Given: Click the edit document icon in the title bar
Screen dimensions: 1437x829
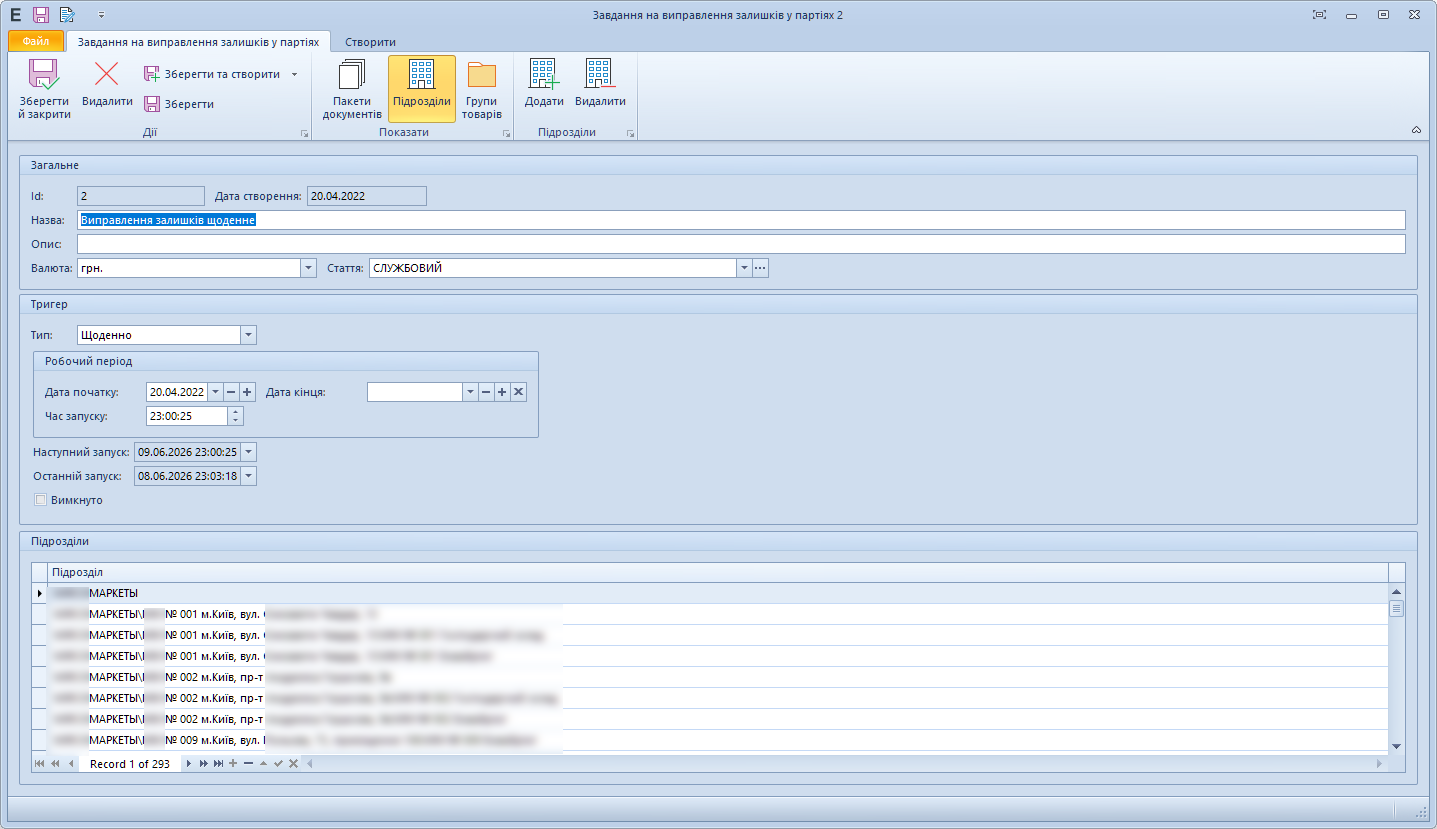Looking at the screenshot, I should [67, 15].
